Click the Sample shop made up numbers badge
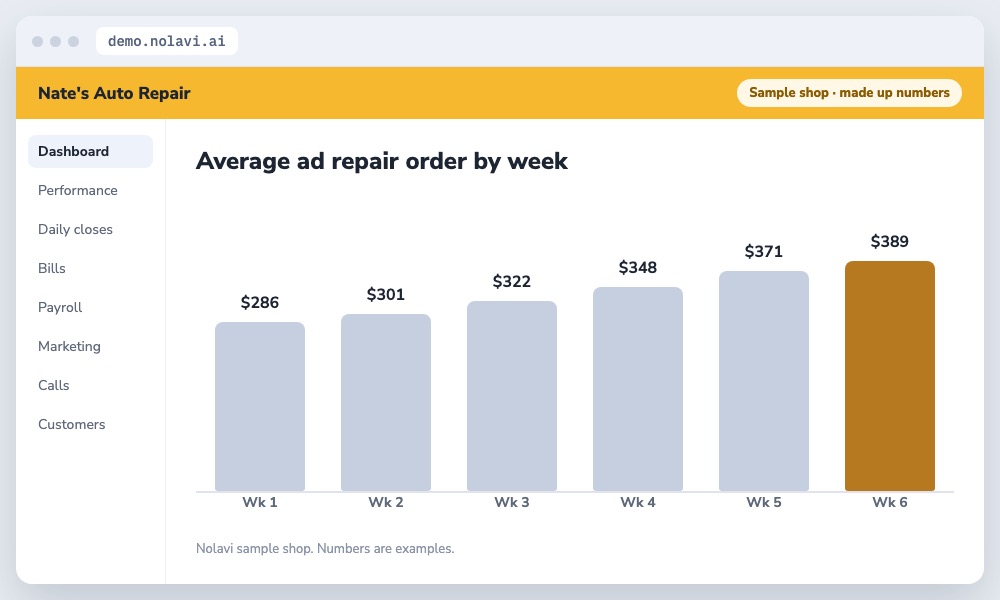The image size is (1000, 600). [849, 92]
